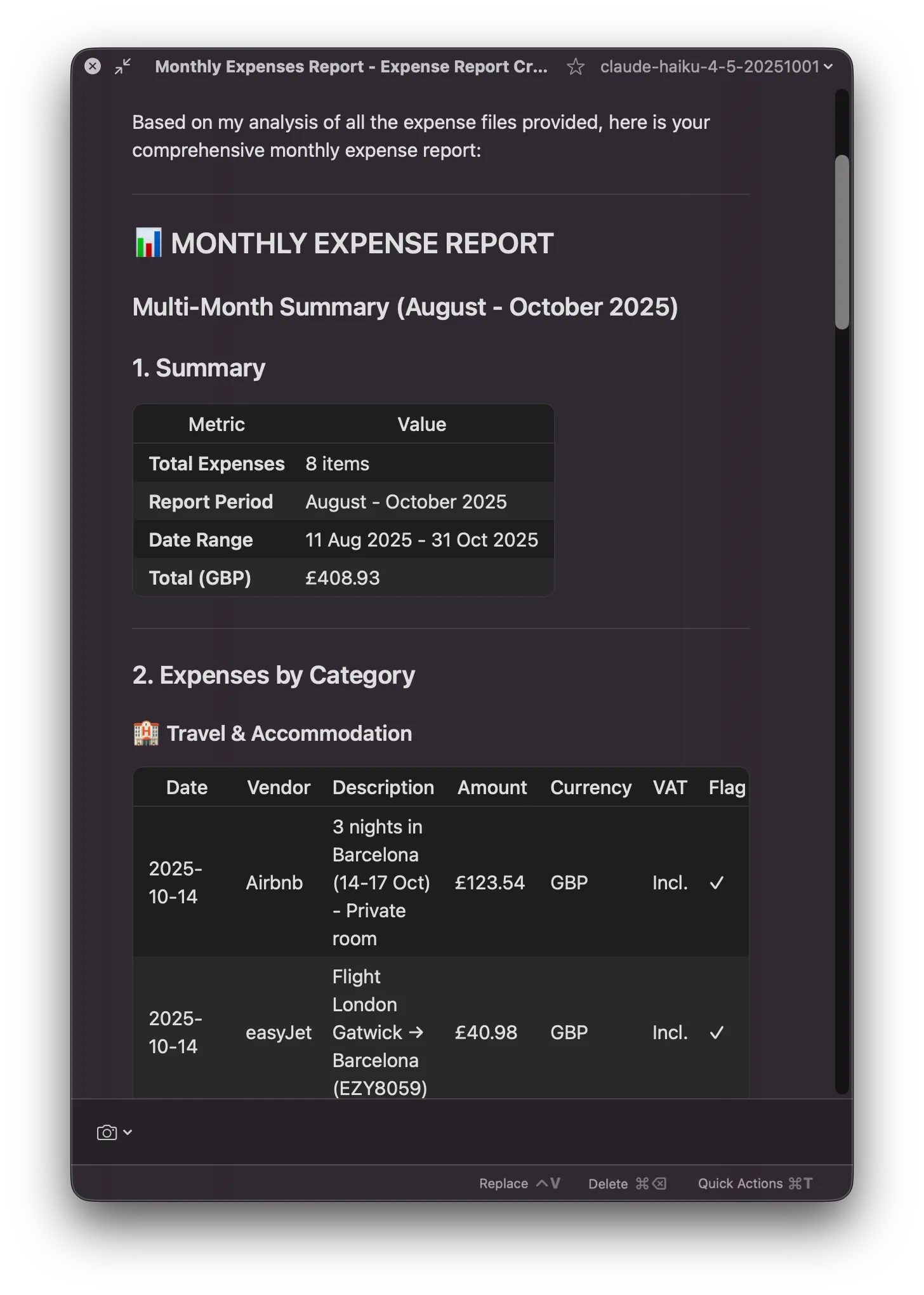Click the camera screenshot icon
924x1295 pixels.
click(107, 1132)
